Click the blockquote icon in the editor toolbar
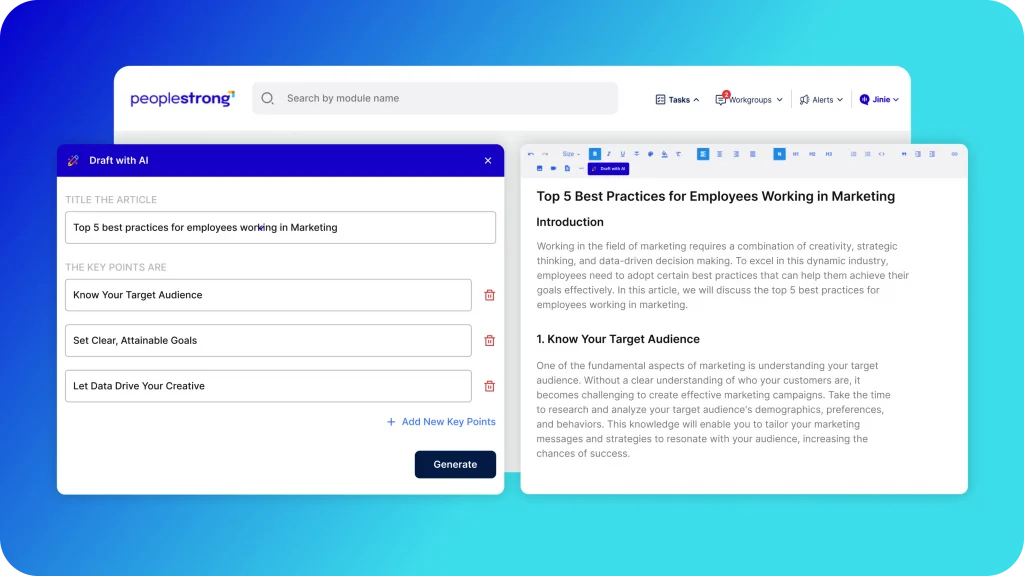Viewport: 1024px width, 576px height. pyautogui.click(x=904, y=154)
